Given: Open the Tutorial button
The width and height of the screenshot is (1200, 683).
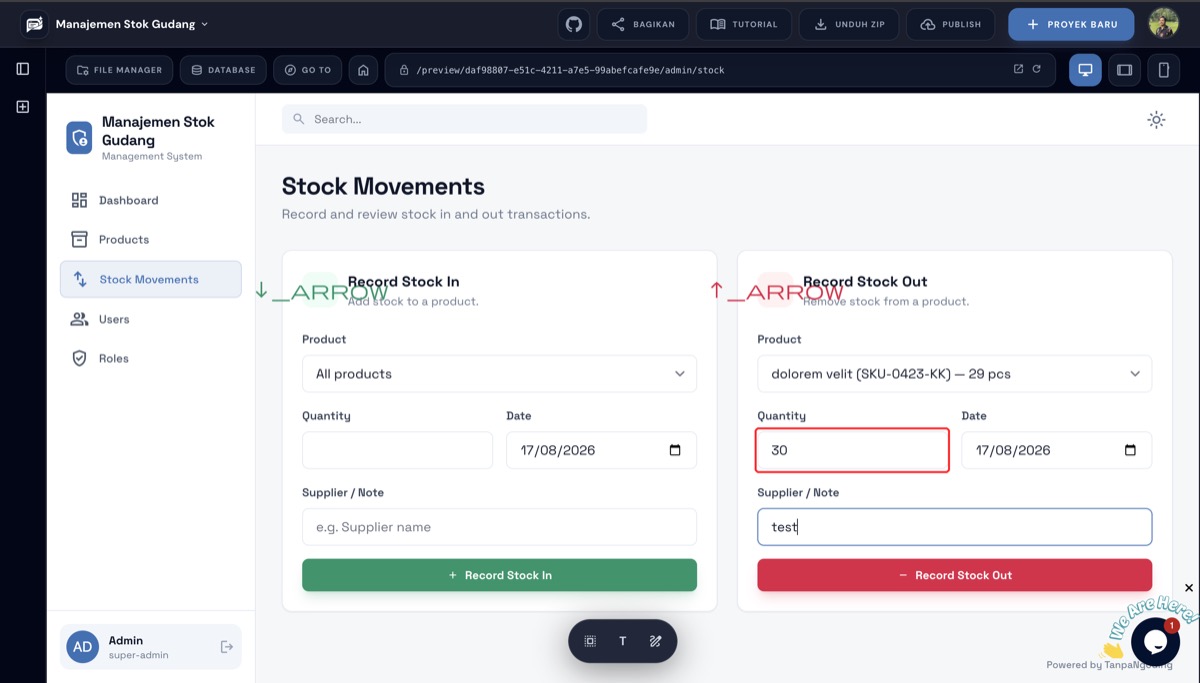Looking at the screenshot, I should [x=744, y=24].
